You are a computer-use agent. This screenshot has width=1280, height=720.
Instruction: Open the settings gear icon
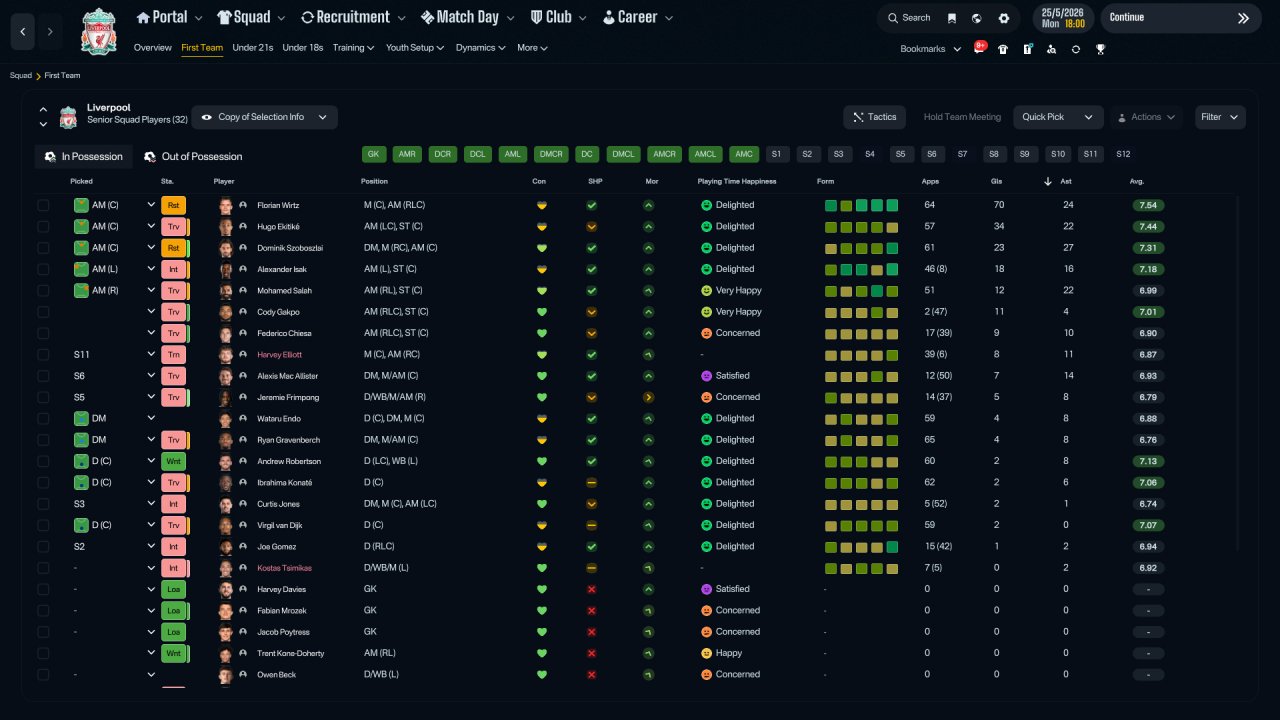click(x=1004, y=18)
